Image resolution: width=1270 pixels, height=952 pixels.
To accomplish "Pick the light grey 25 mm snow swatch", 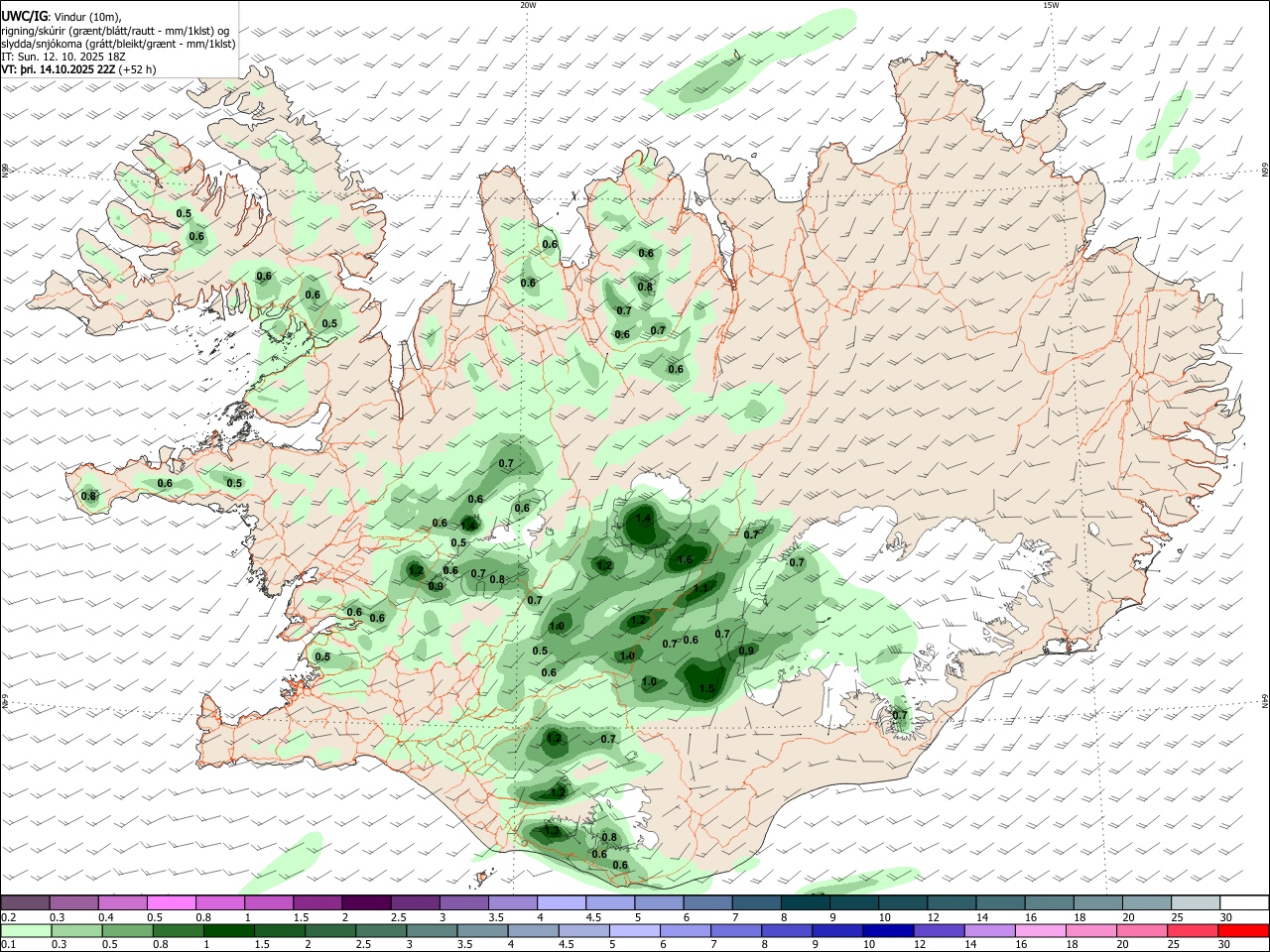I will click(x=1196, y=903).
